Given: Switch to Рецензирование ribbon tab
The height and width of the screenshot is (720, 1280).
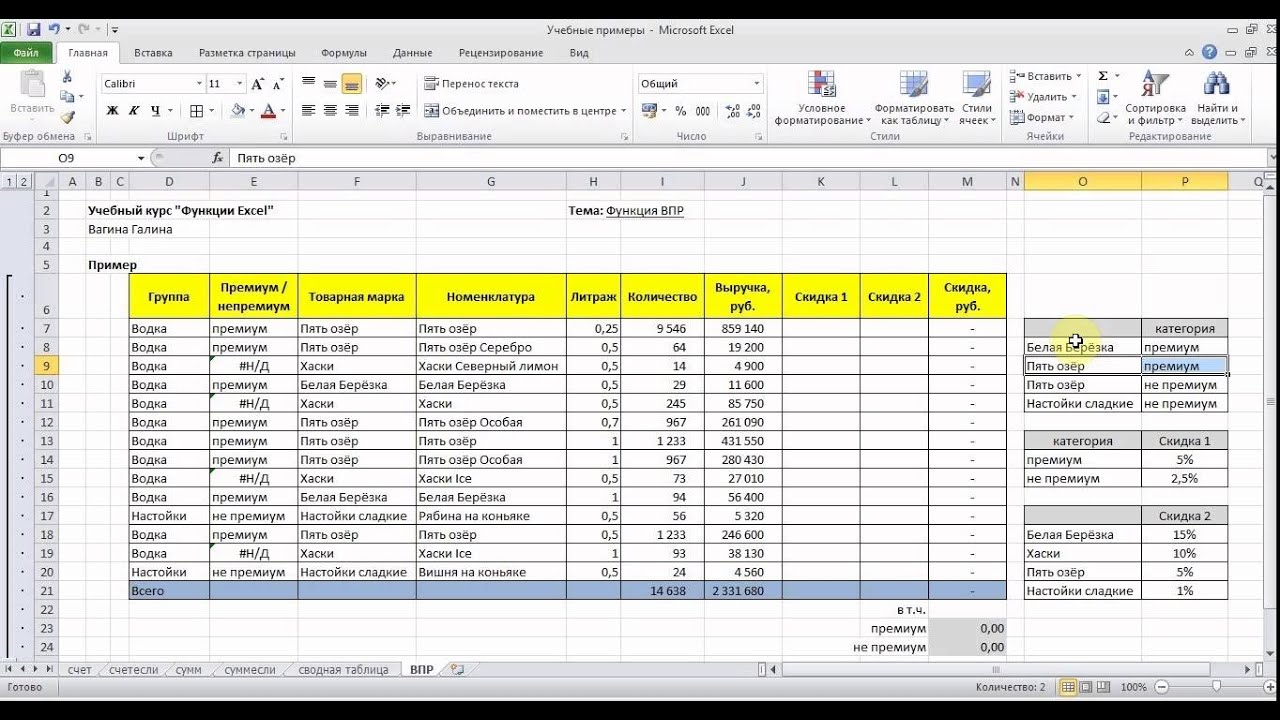Looking at the screenshot, I should tap(501, 53).
